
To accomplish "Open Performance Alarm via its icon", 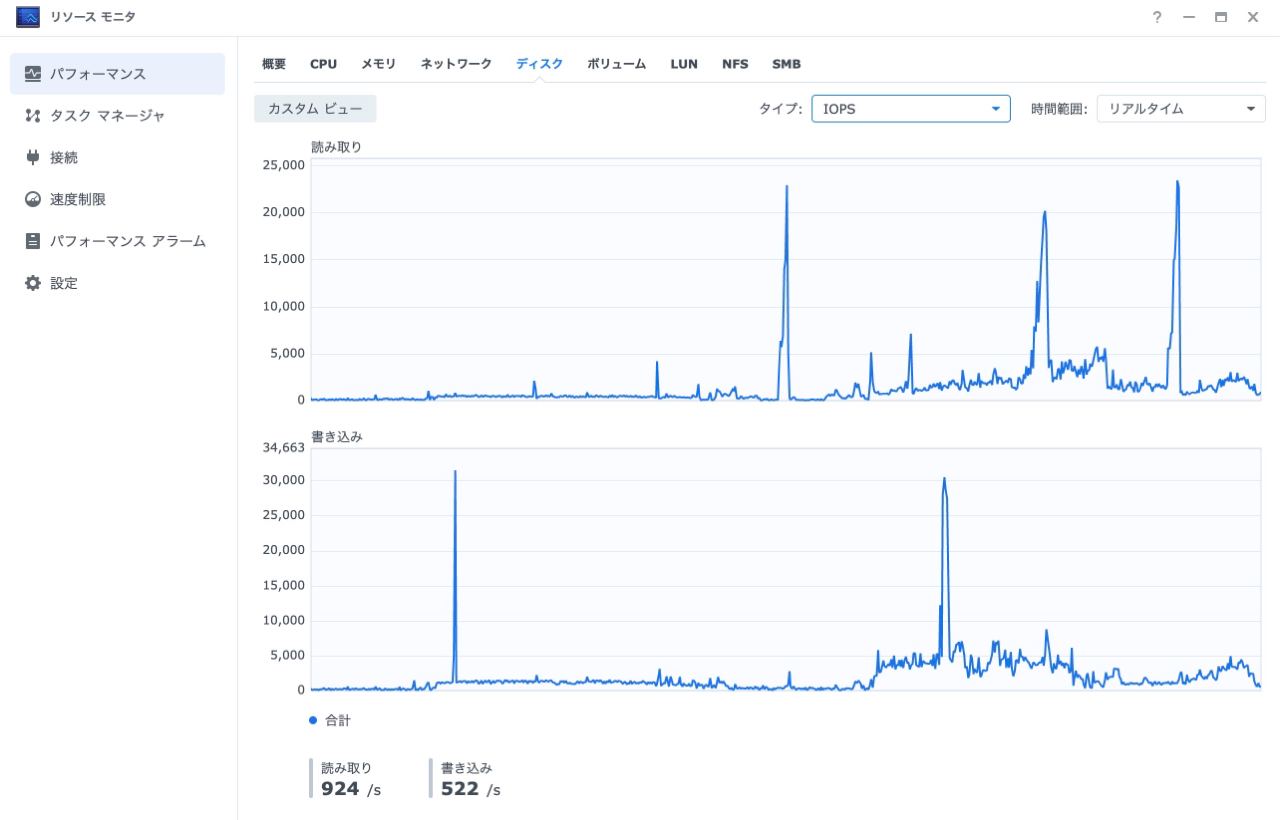I will click(33, 241).
